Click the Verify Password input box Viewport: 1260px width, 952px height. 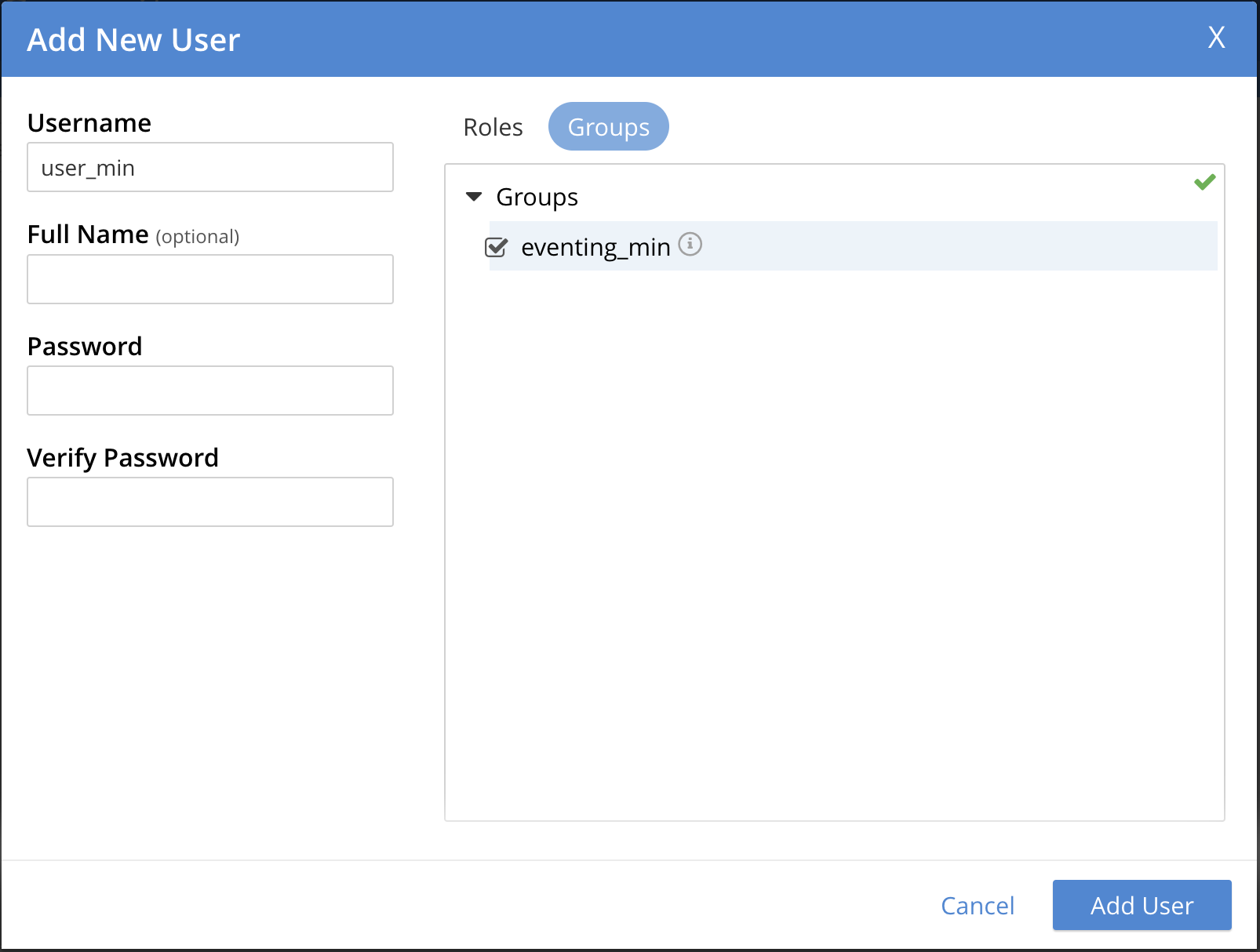click(210, 502)
